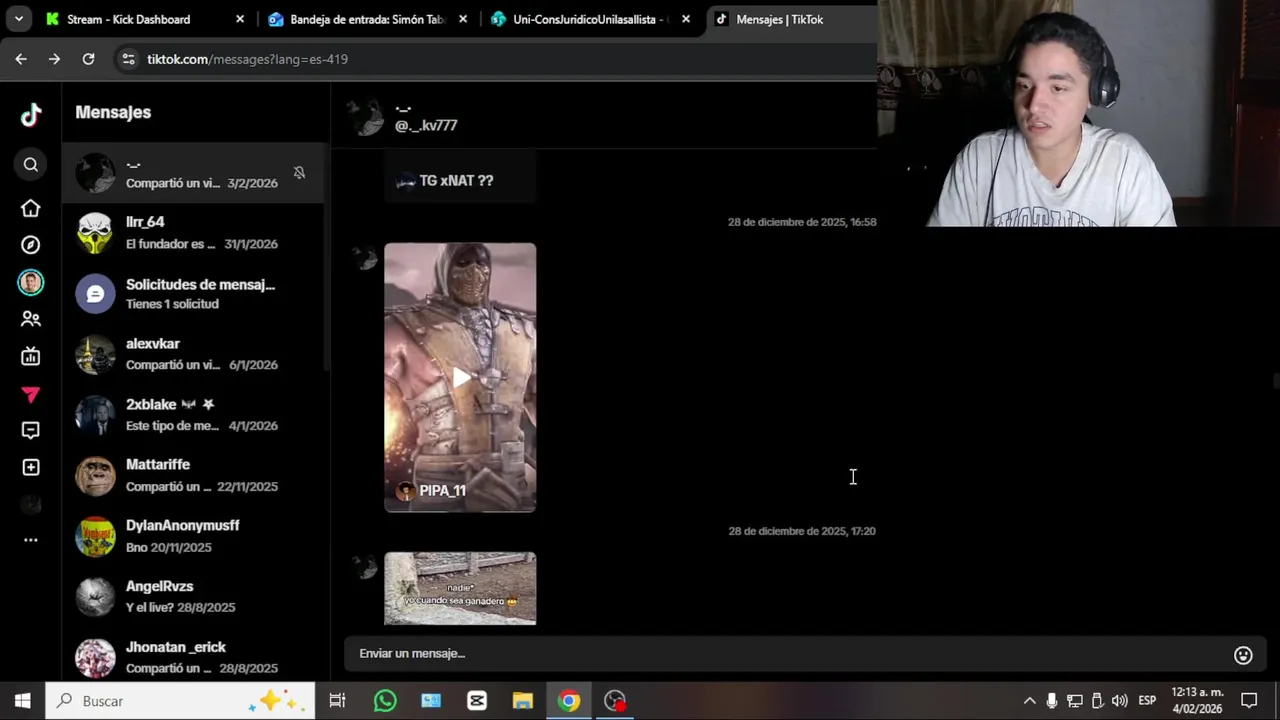Click muted bell icon on first conversation

[299, 173]
